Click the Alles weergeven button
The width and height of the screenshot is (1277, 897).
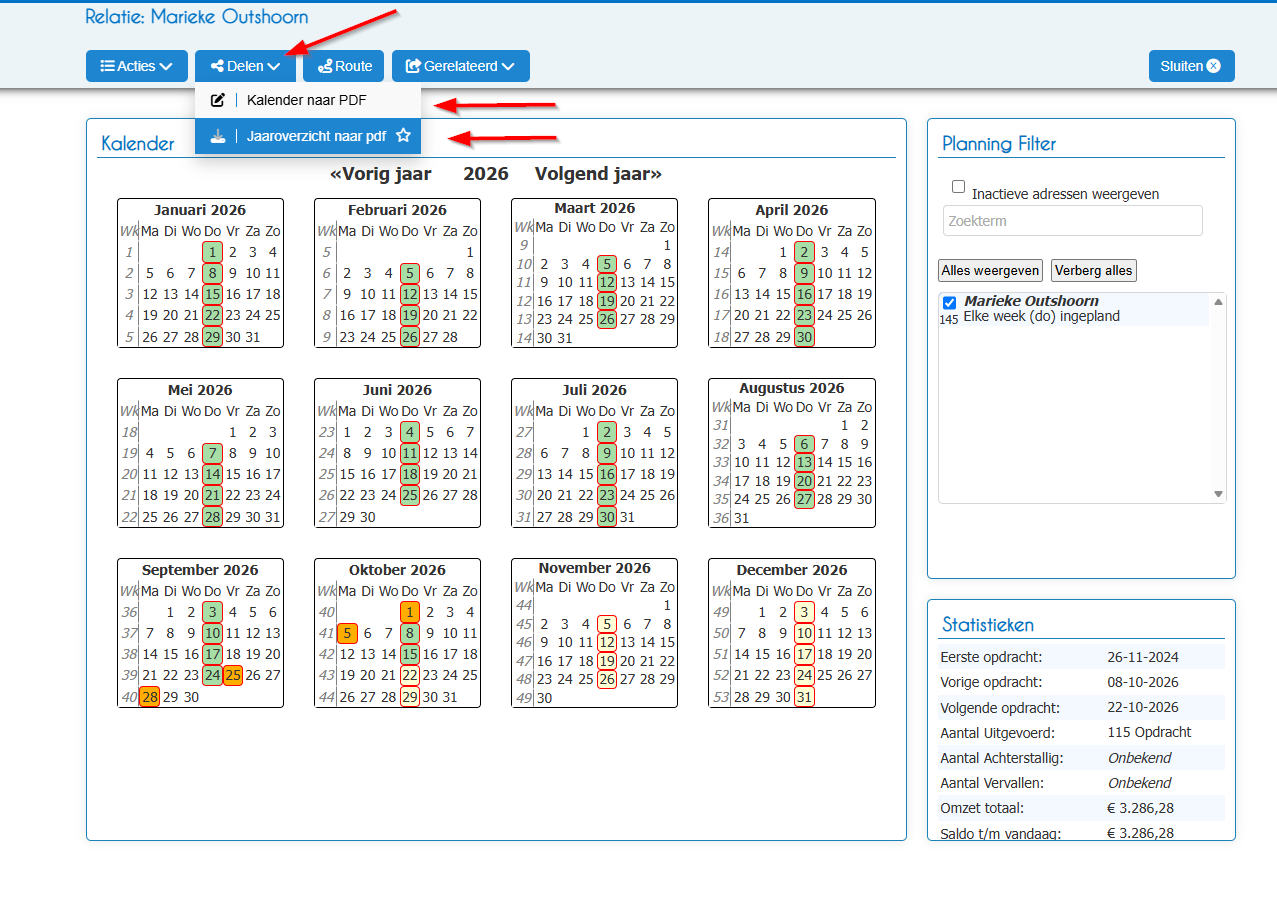tap(991, 271)
